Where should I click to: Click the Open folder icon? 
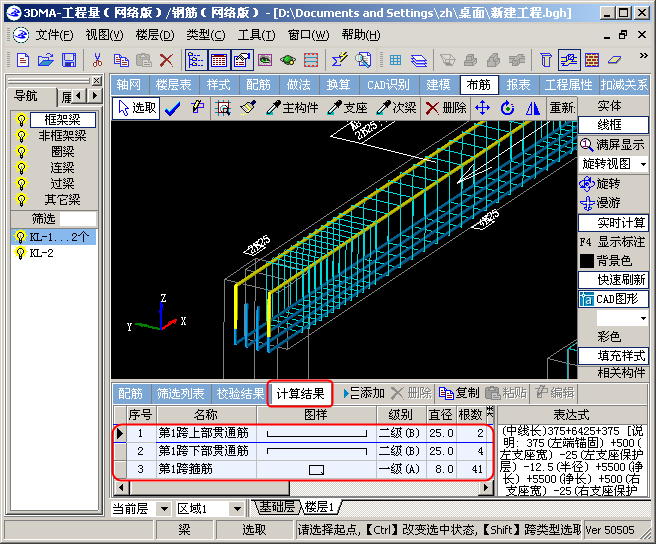46,60
